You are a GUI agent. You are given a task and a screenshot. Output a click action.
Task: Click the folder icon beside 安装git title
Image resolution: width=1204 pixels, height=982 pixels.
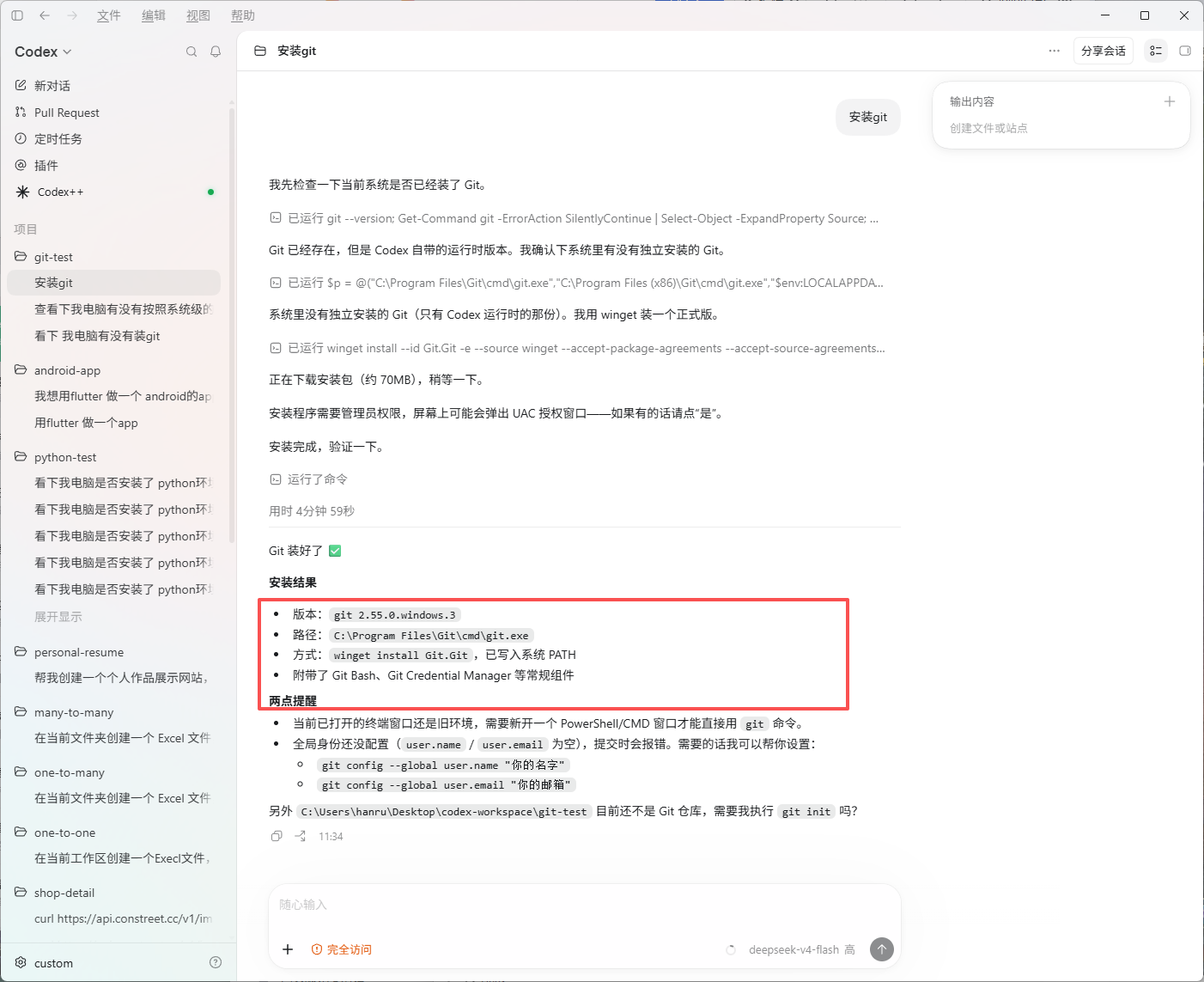(260, 52)
